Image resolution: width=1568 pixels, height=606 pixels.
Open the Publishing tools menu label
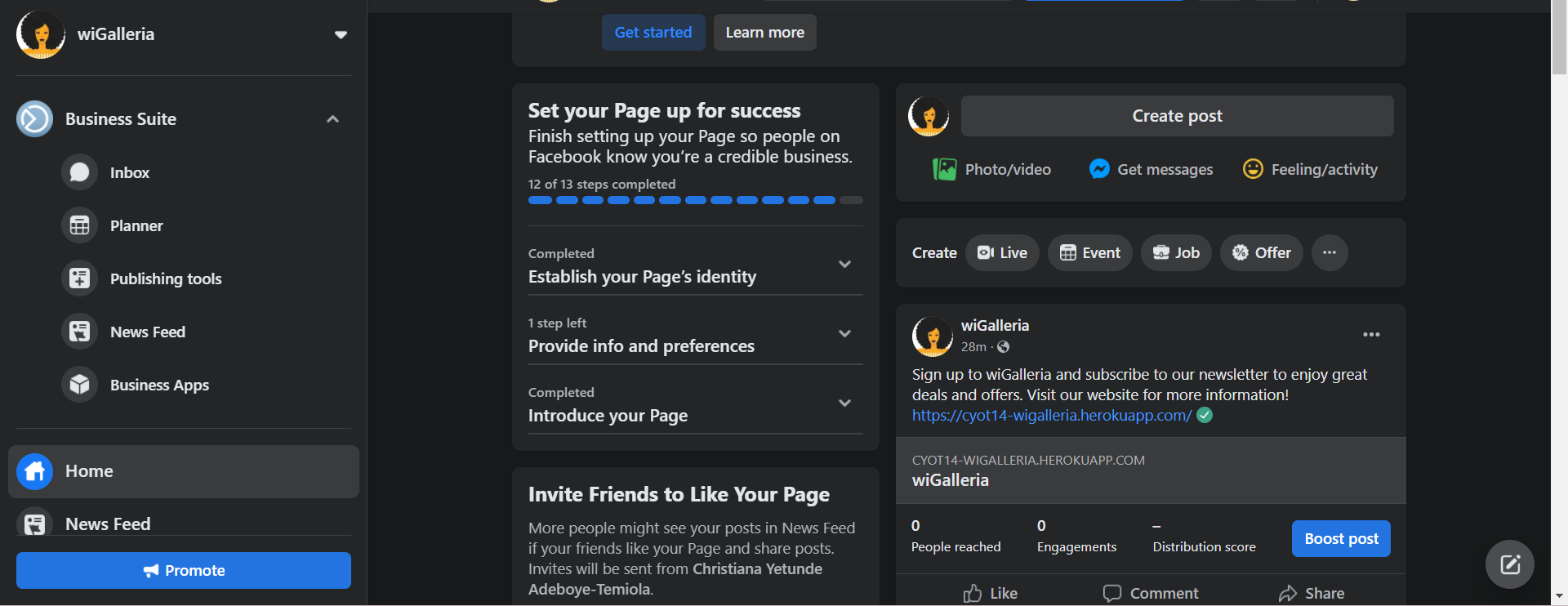point(166,279)
